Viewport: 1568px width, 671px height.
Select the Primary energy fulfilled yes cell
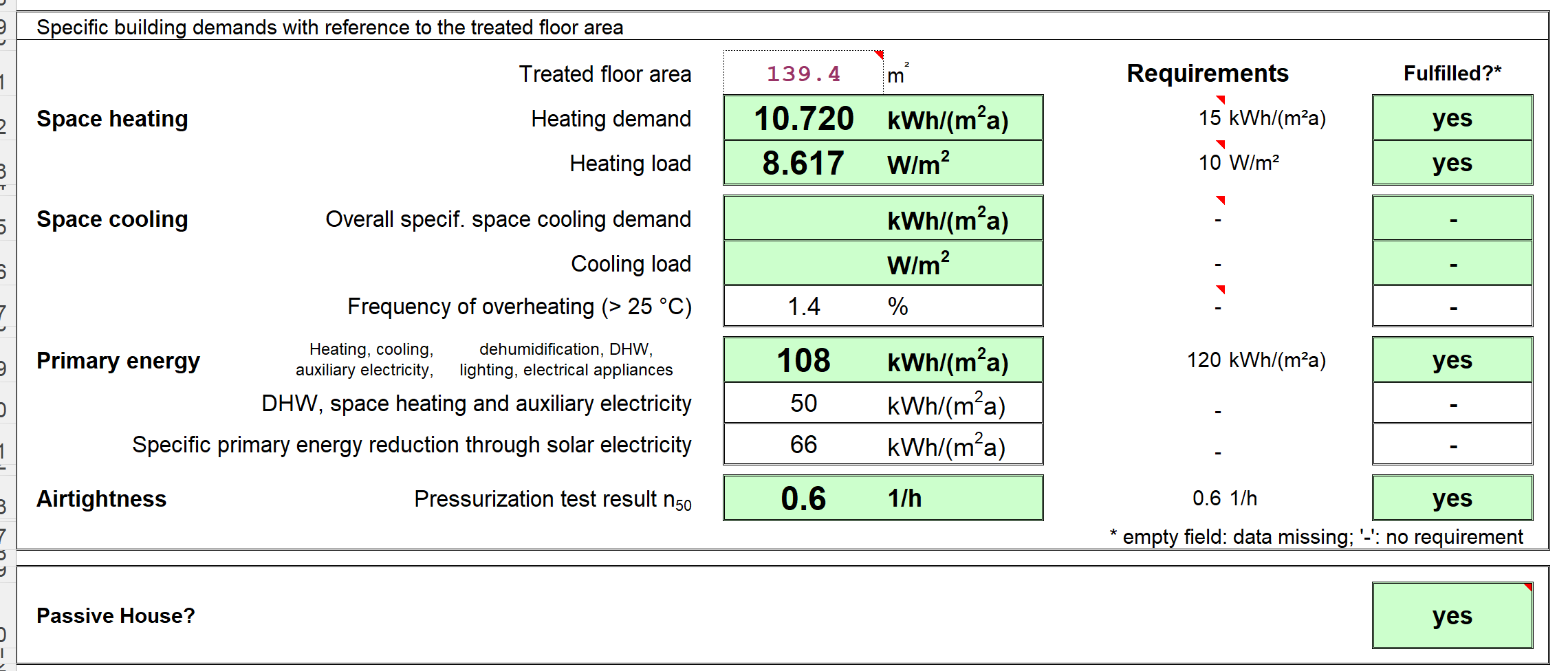1452,360
